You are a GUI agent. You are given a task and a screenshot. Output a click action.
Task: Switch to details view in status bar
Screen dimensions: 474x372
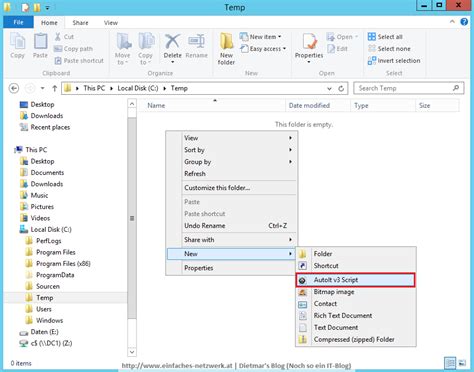[x=450, y=363]
